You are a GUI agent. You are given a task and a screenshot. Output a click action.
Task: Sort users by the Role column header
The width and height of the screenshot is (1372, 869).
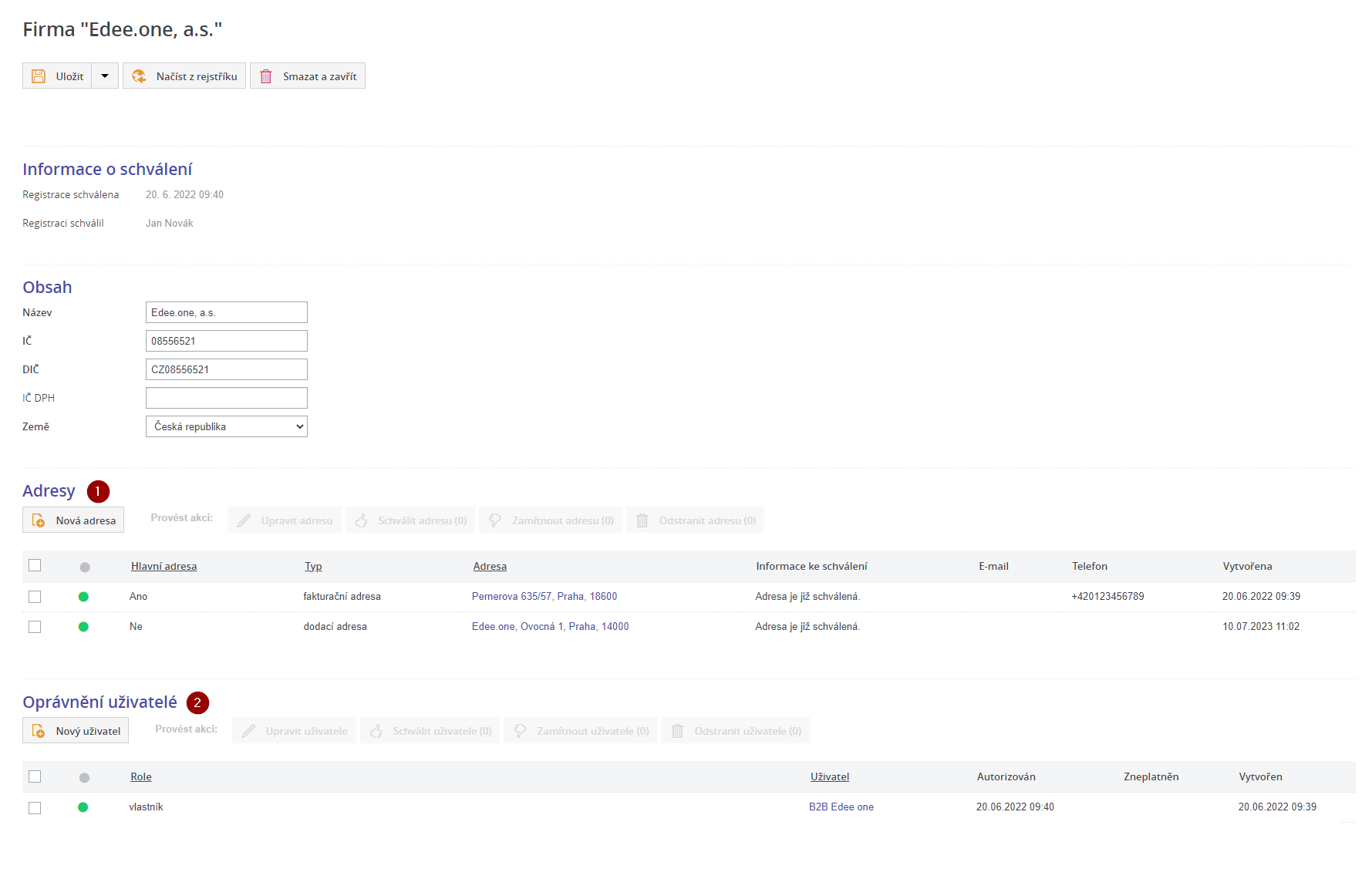[x=141, y=777]
